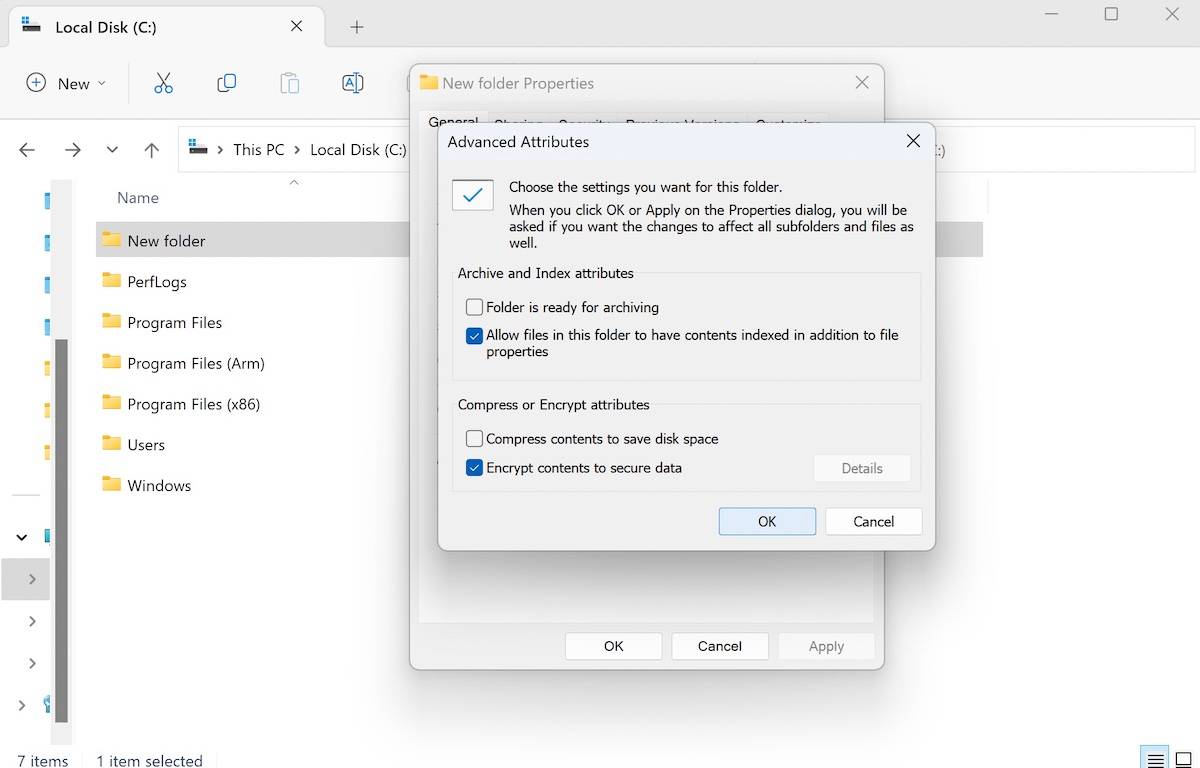Go back with the left arrow

[x=27, y=150]
